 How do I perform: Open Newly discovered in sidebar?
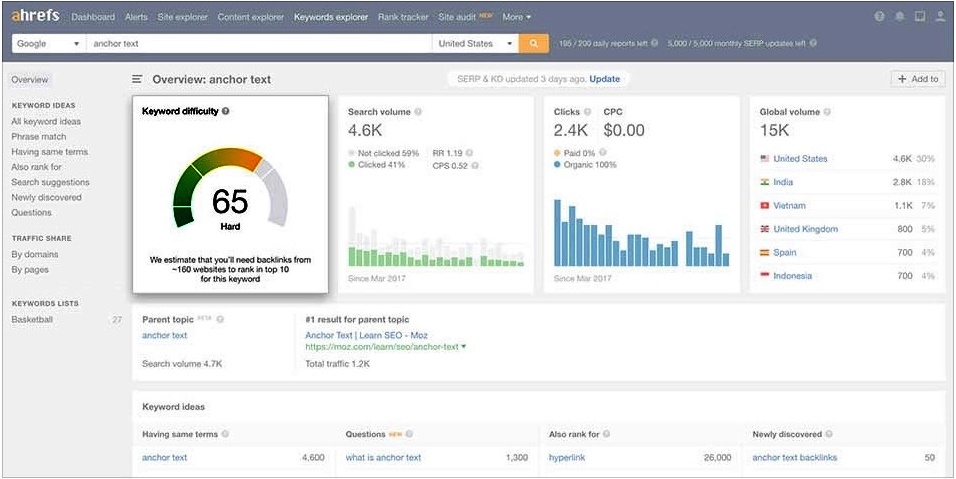[x=46, y=197]
